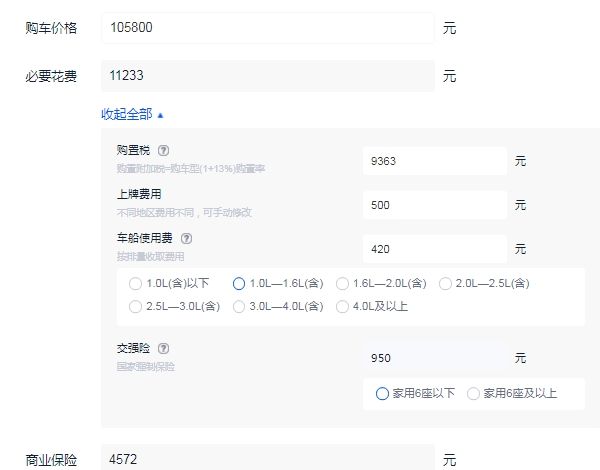Select the 2.5L—3.0L(含) displacement option
Screen dimensions: 600x470
coord(174,307)
